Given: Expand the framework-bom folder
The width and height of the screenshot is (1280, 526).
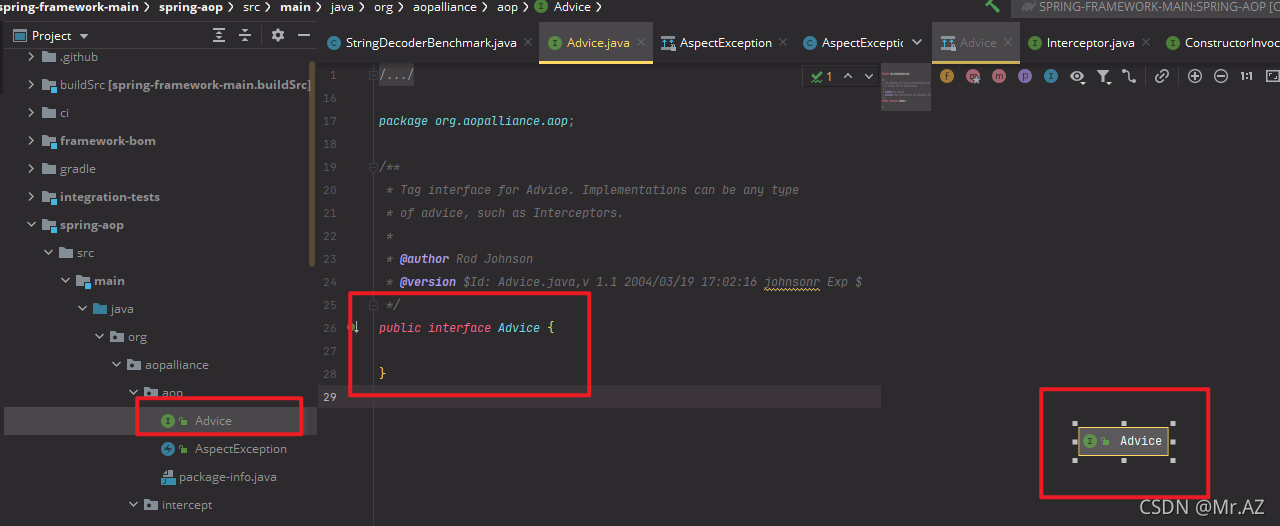Looking at the screenshot, I should [32, 141].
